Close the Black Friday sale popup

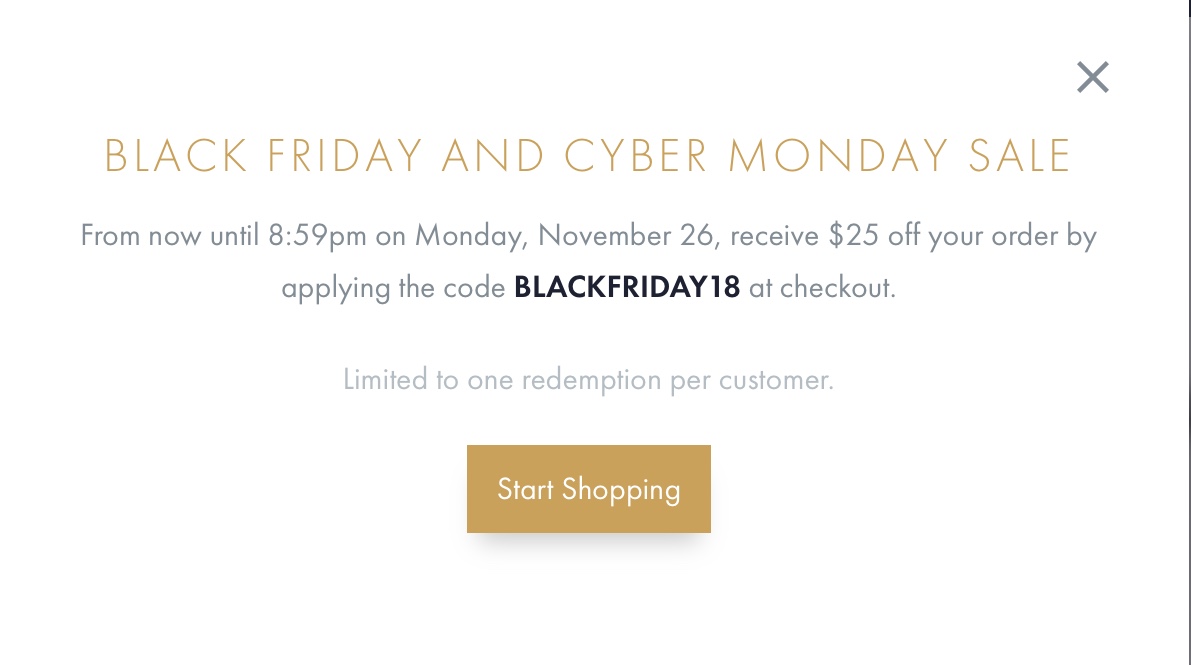(1093, 77)
